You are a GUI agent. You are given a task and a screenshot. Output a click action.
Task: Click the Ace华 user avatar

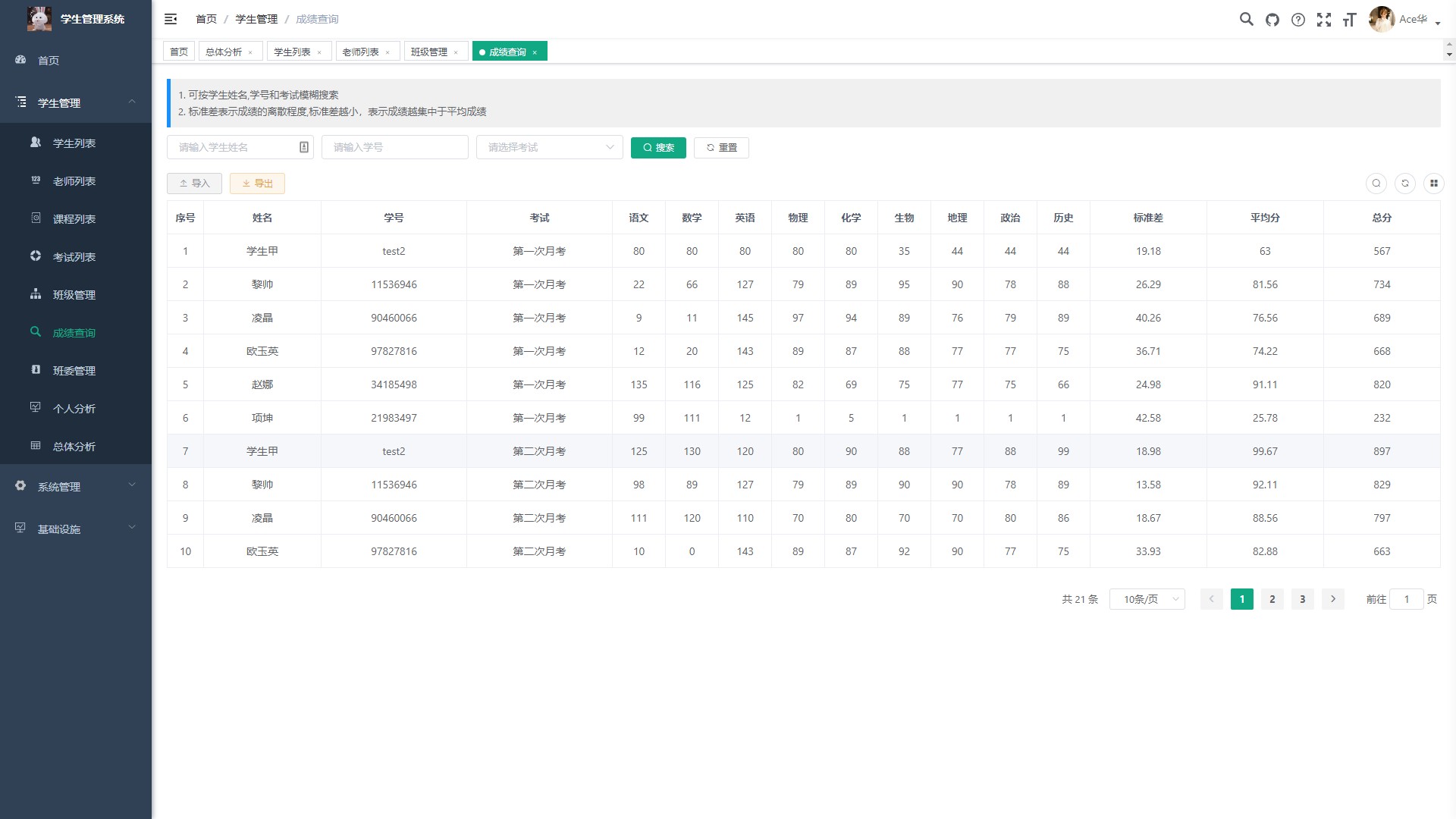pyautogui.click(x=1382, y=19)
